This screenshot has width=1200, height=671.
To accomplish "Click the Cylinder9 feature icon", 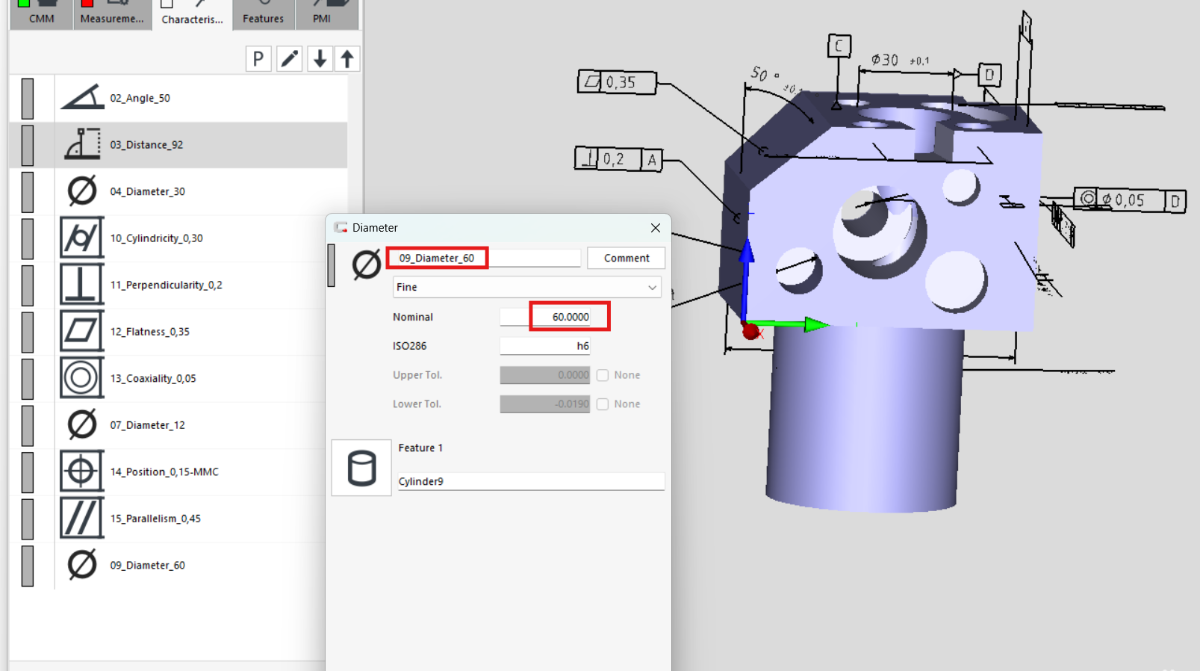I will click(361, 468).
